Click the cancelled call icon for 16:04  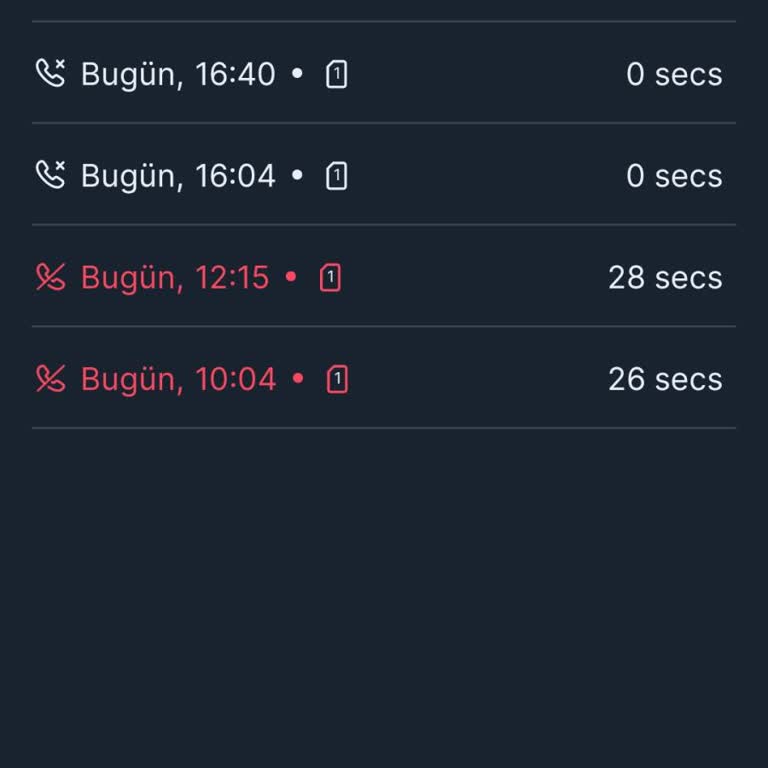(50, 175)
